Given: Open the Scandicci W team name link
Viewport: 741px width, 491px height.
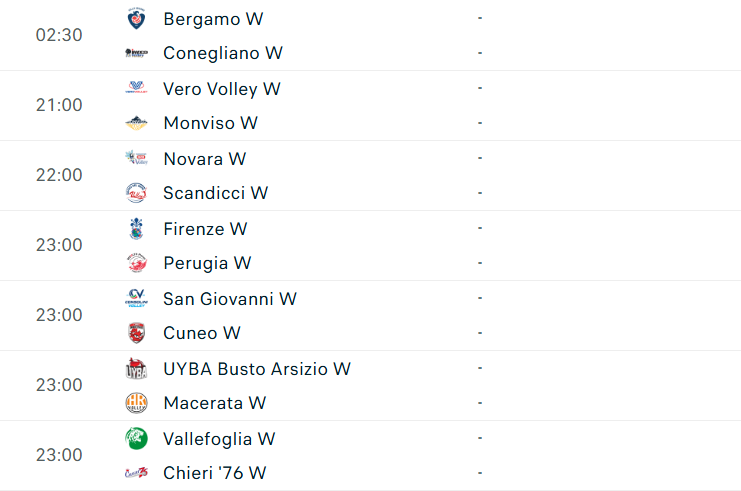Looking at the screenshot, I should pyautogui.click(x=215, y=193).
